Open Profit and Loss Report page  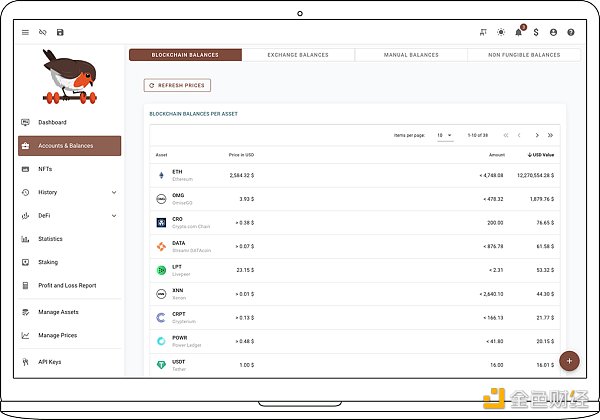click(x=67, y=285)
